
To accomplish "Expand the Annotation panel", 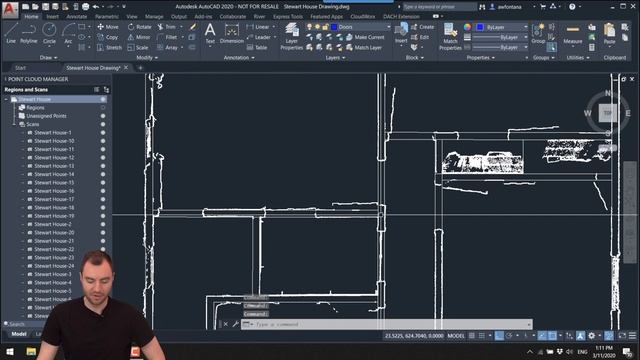I will (239, 58).
